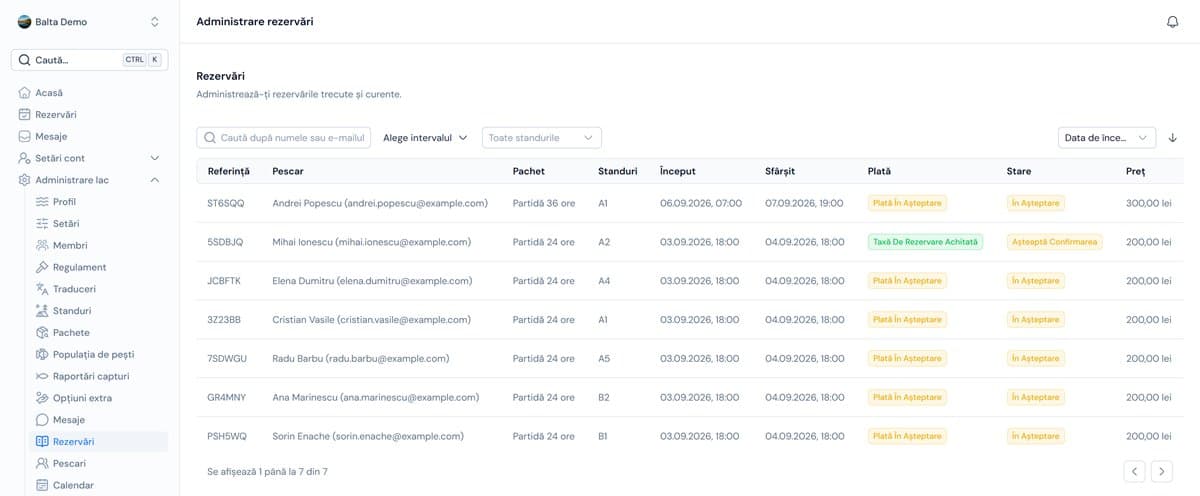
Task: Click the Taxă De Rezervare Achitată badge
Action: pyautogui.click(x=926, y=242)
